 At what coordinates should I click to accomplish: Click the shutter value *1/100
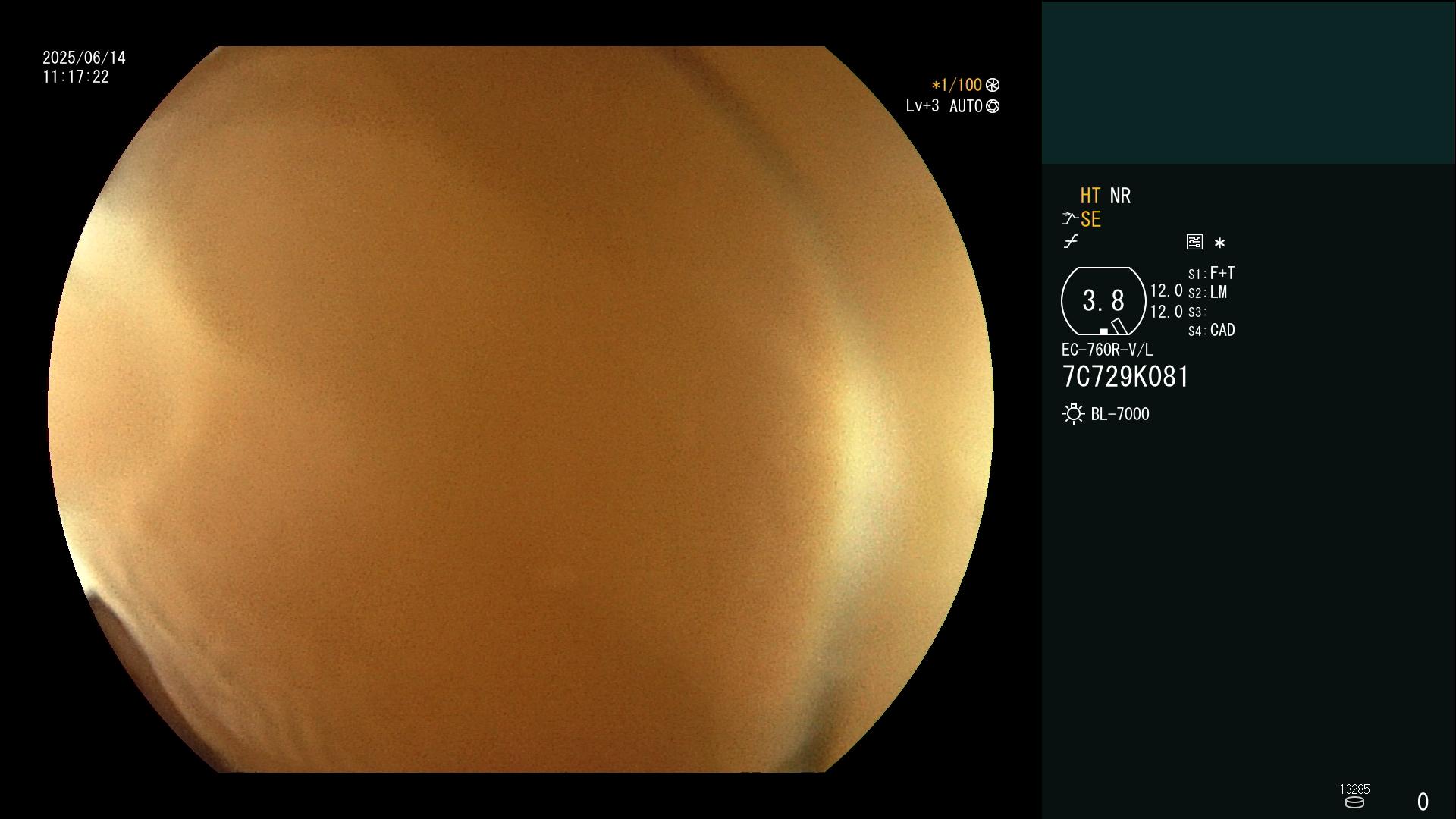(956, 85)
